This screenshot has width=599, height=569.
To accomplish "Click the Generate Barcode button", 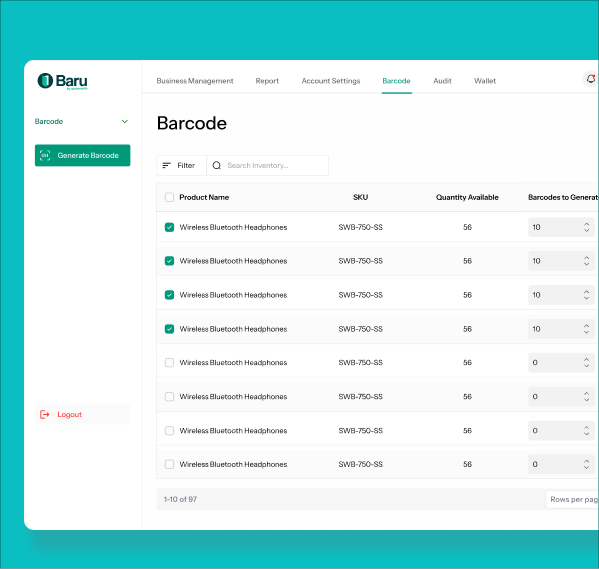I will tap(83, 156).
